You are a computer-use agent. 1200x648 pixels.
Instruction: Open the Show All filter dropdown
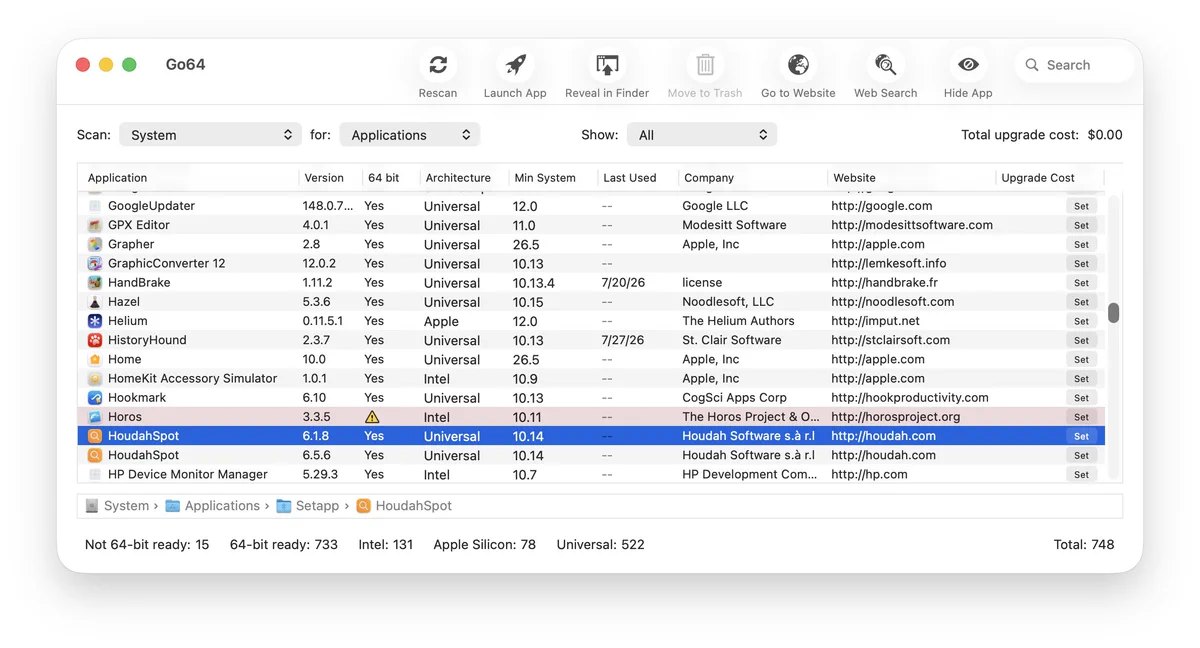[x=702, y=135]
